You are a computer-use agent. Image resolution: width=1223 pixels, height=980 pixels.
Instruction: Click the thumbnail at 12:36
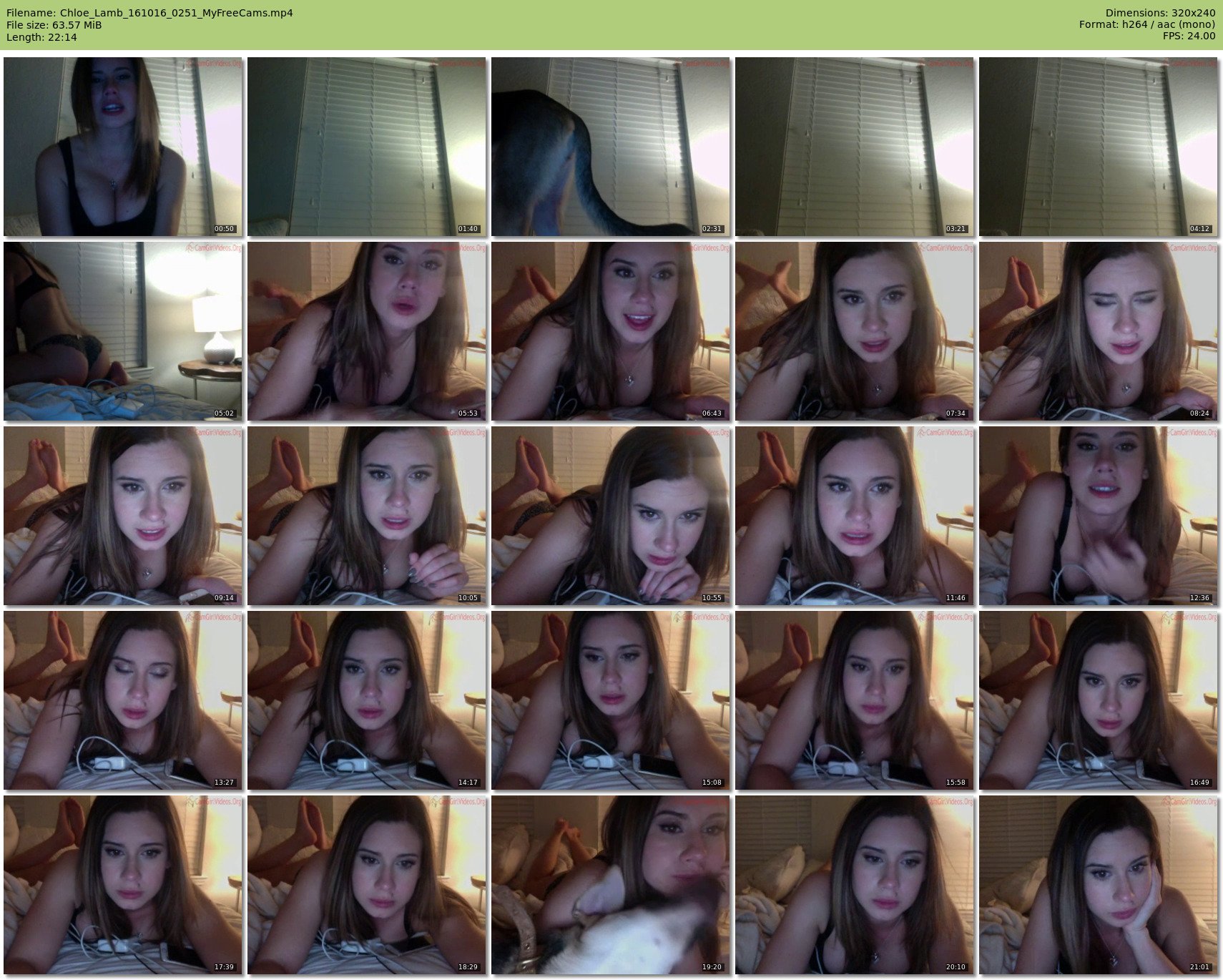pyautogui.click(x=1099, y=516)
